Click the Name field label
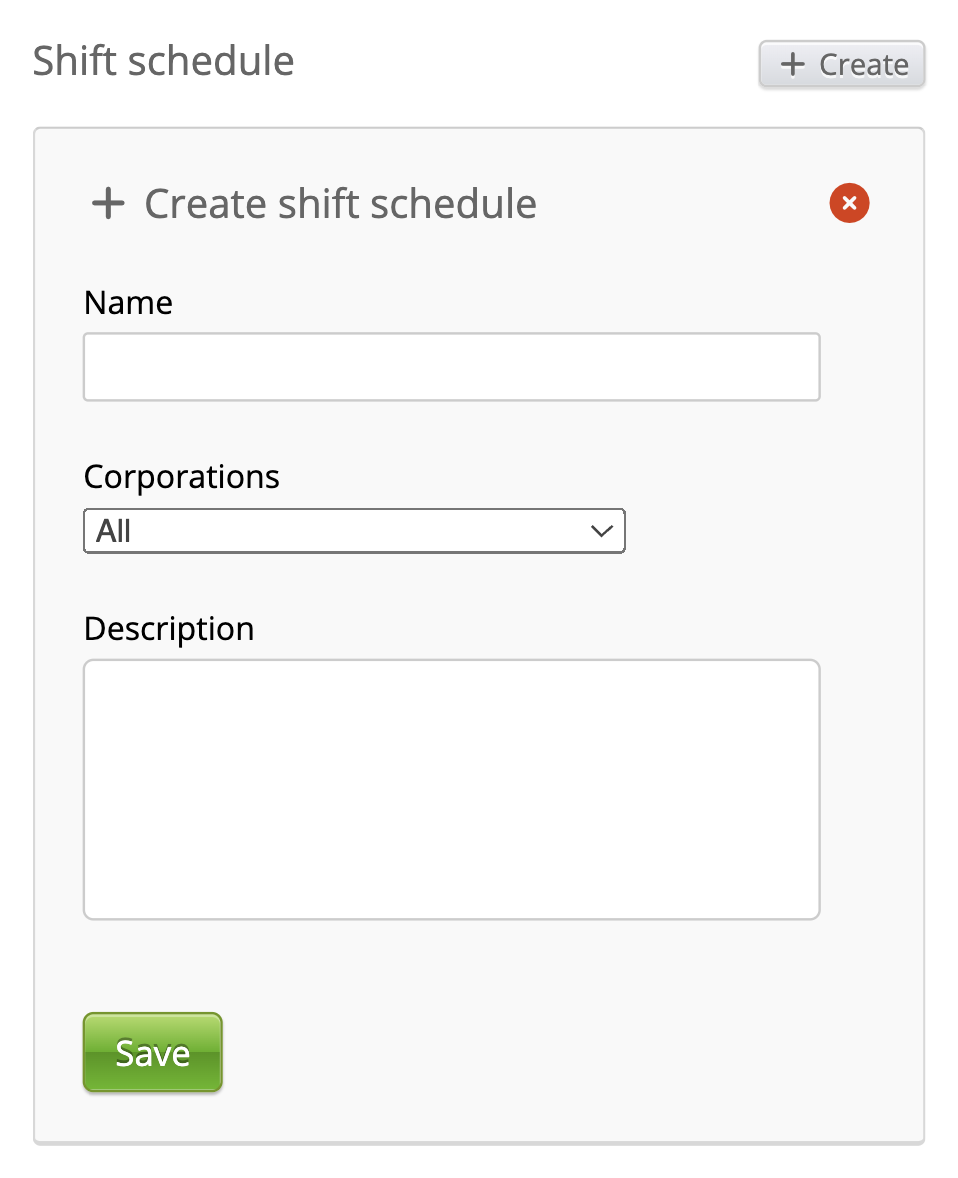 point(128,302)
